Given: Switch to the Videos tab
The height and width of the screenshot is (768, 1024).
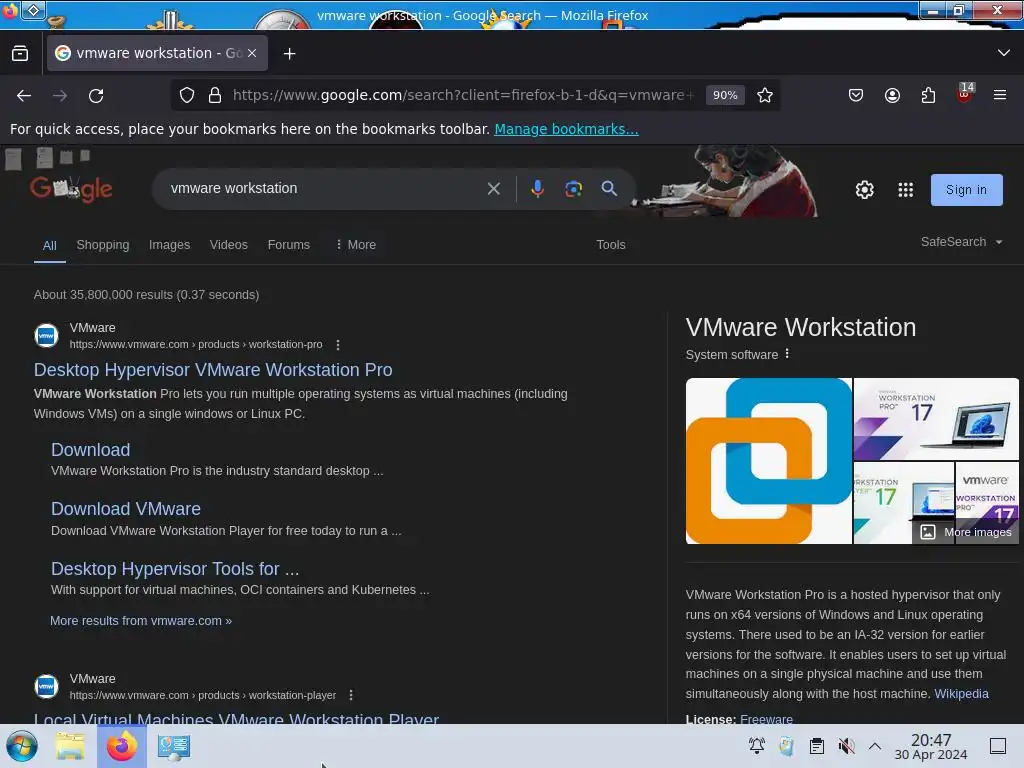Looking at the screenshot, I should coord(229,245).
